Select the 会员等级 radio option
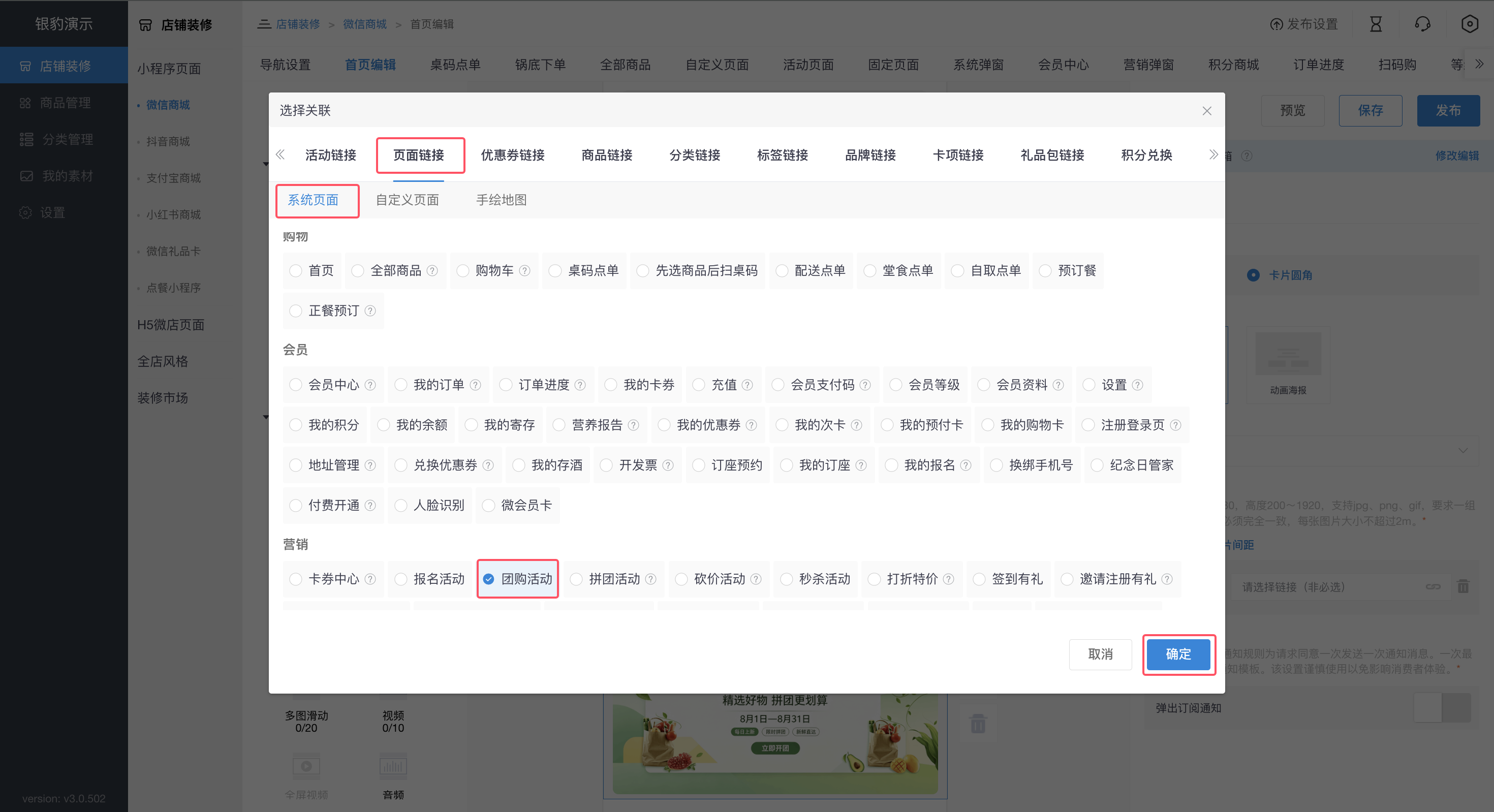 (x=895, y=385)
